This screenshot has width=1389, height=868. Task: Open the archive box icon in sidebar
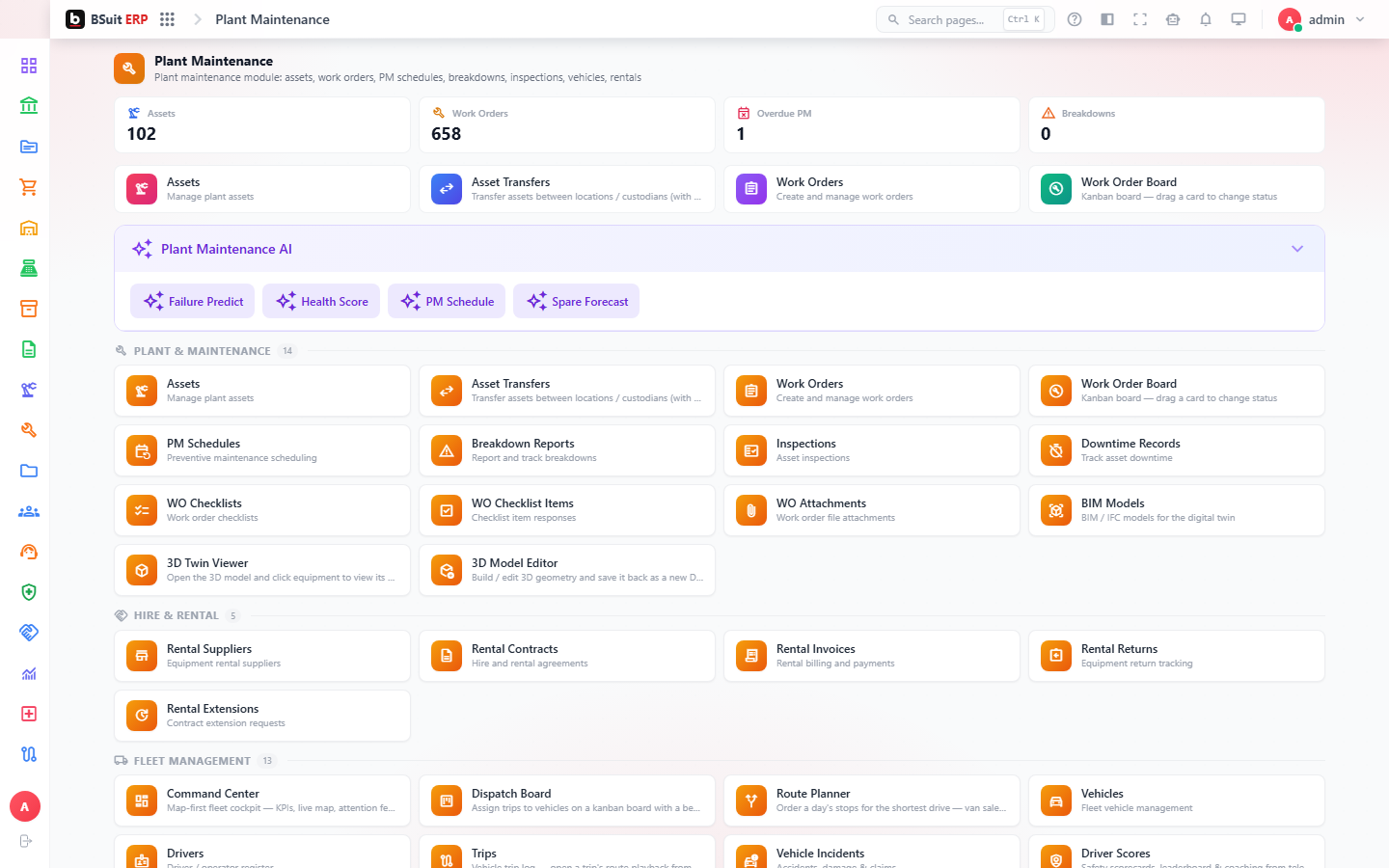tap(29, 309)
